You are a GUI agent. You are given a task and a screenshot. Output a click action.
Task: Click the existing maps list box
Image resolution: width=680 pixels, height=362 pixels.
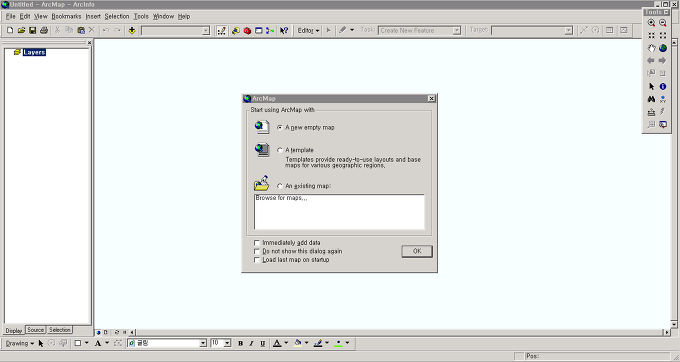[x=339, y=212]
